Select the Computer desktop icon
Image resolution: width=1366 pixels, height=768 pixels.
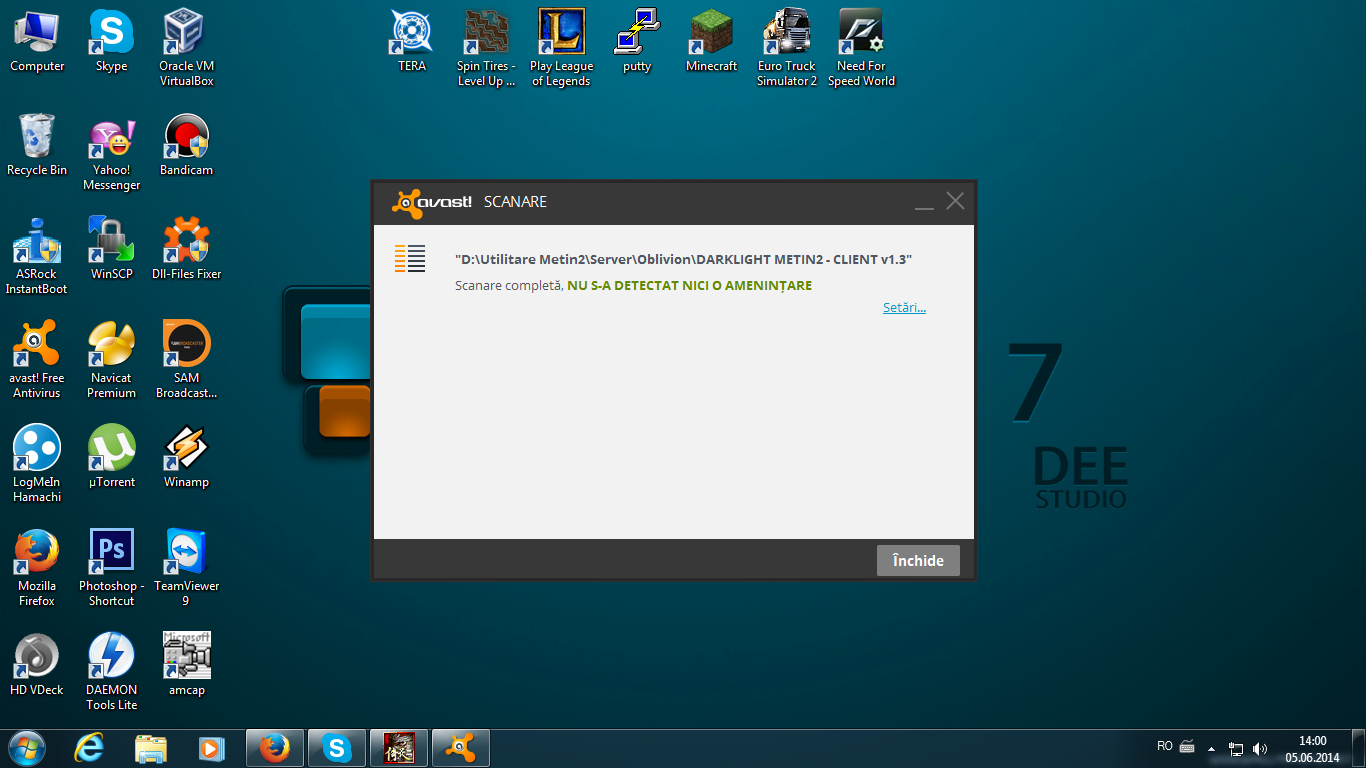click(37, 42)
